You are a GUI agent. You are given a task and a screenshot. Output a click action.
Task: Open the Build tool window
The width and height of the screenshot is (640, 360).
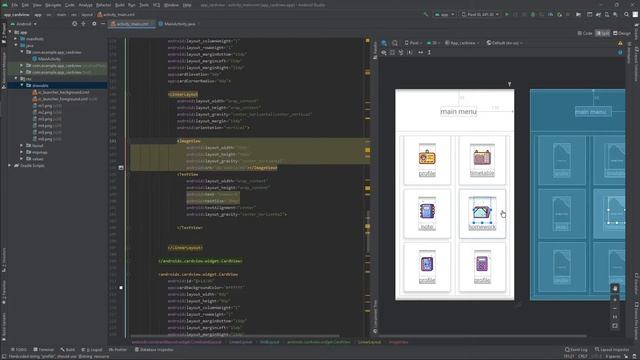click(x=68, y=350)
